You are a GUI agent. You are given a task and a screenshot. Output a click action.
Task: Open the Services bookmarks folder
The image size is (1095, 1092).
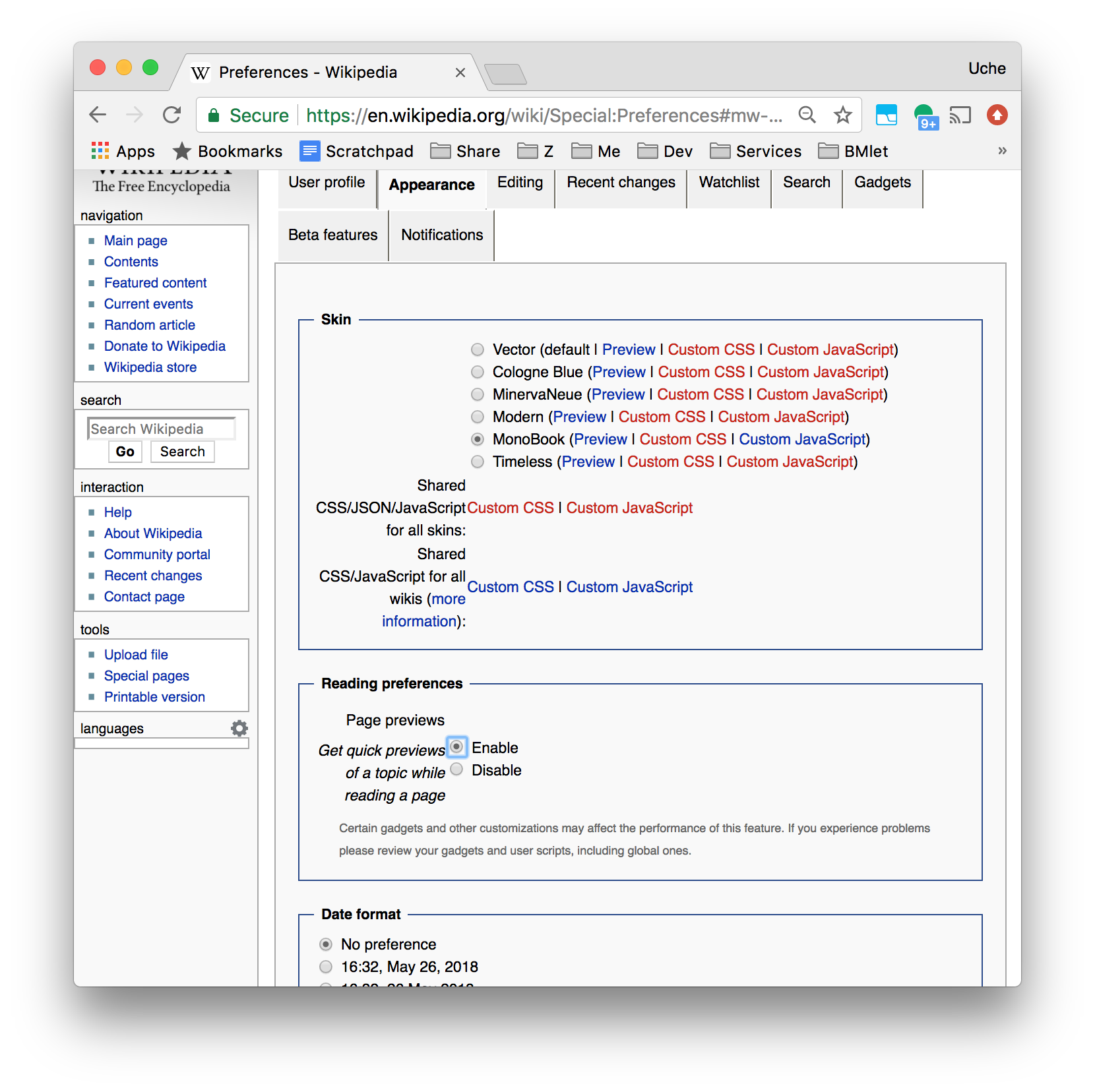[x=755, y=151]
